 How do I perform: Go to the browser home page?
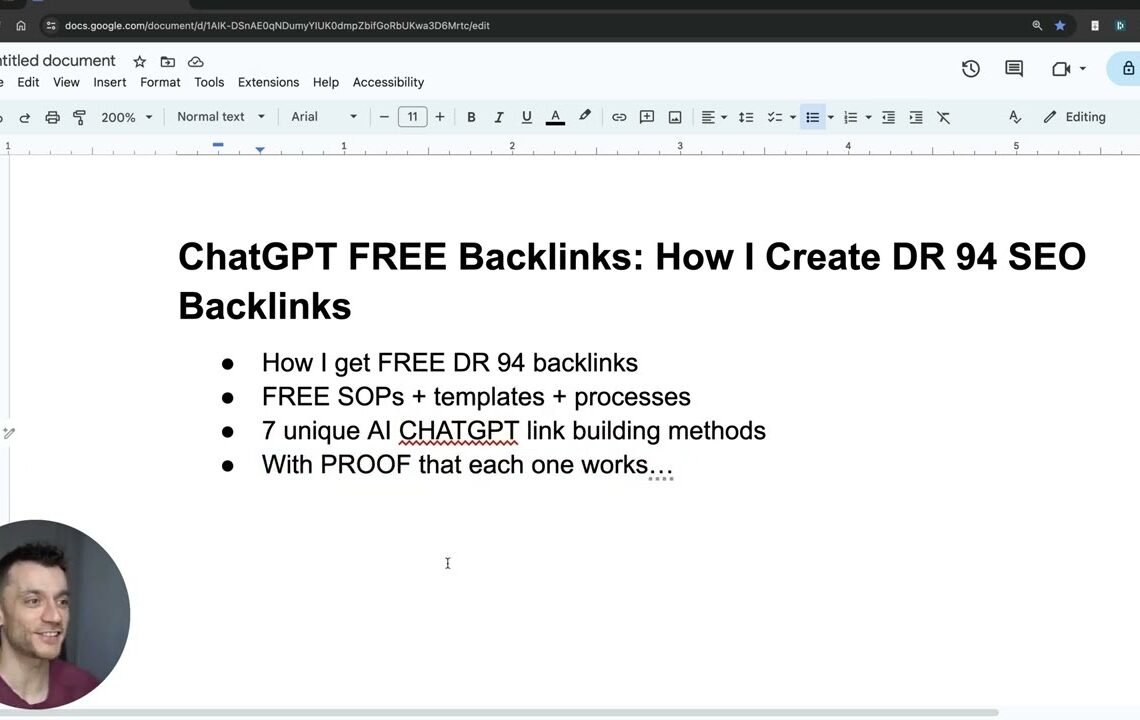pyautogui.click(x=21, y=25)
